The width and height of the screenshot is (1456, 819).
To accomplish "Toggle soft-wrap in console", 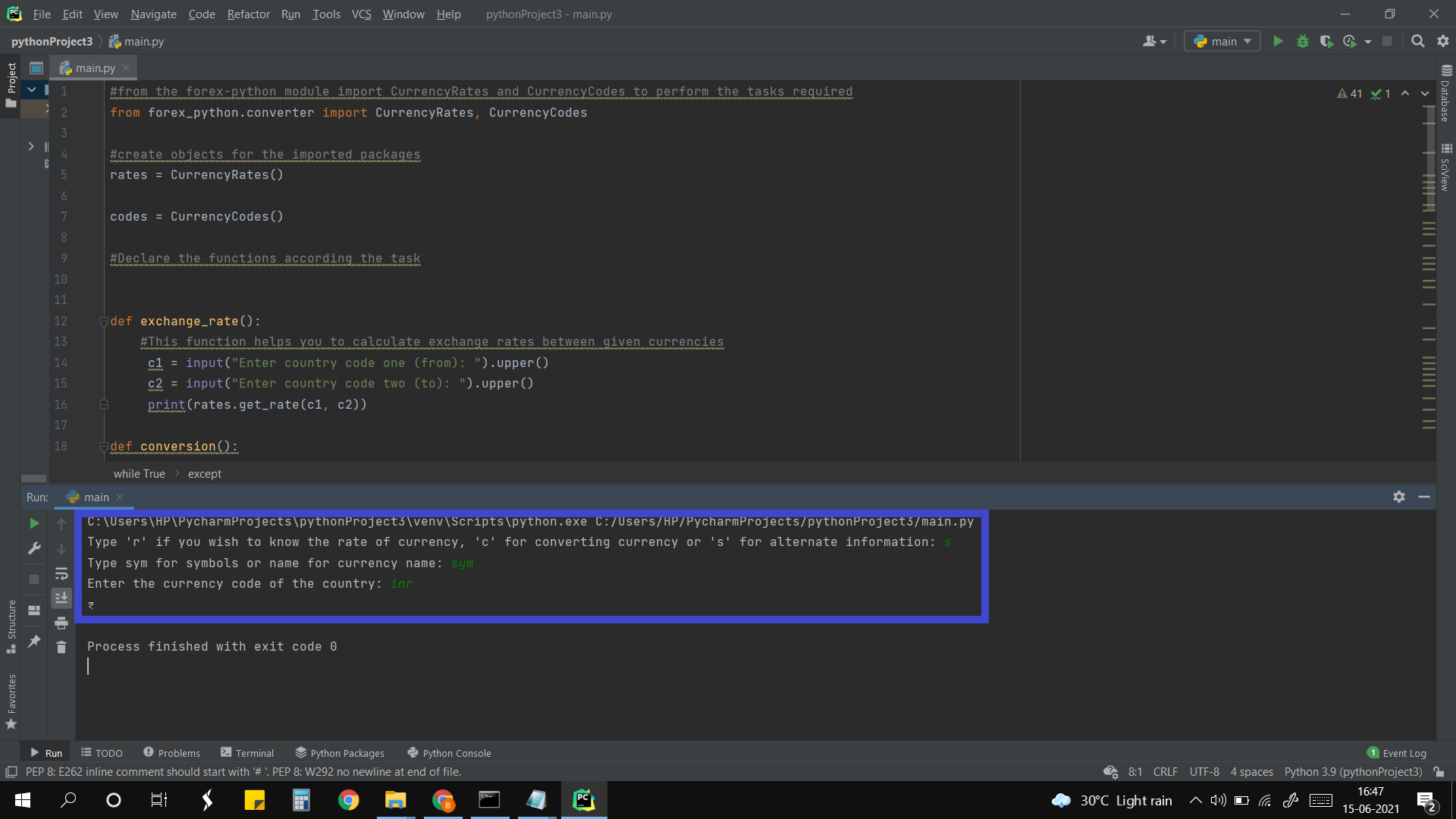I will pos(61,573).
